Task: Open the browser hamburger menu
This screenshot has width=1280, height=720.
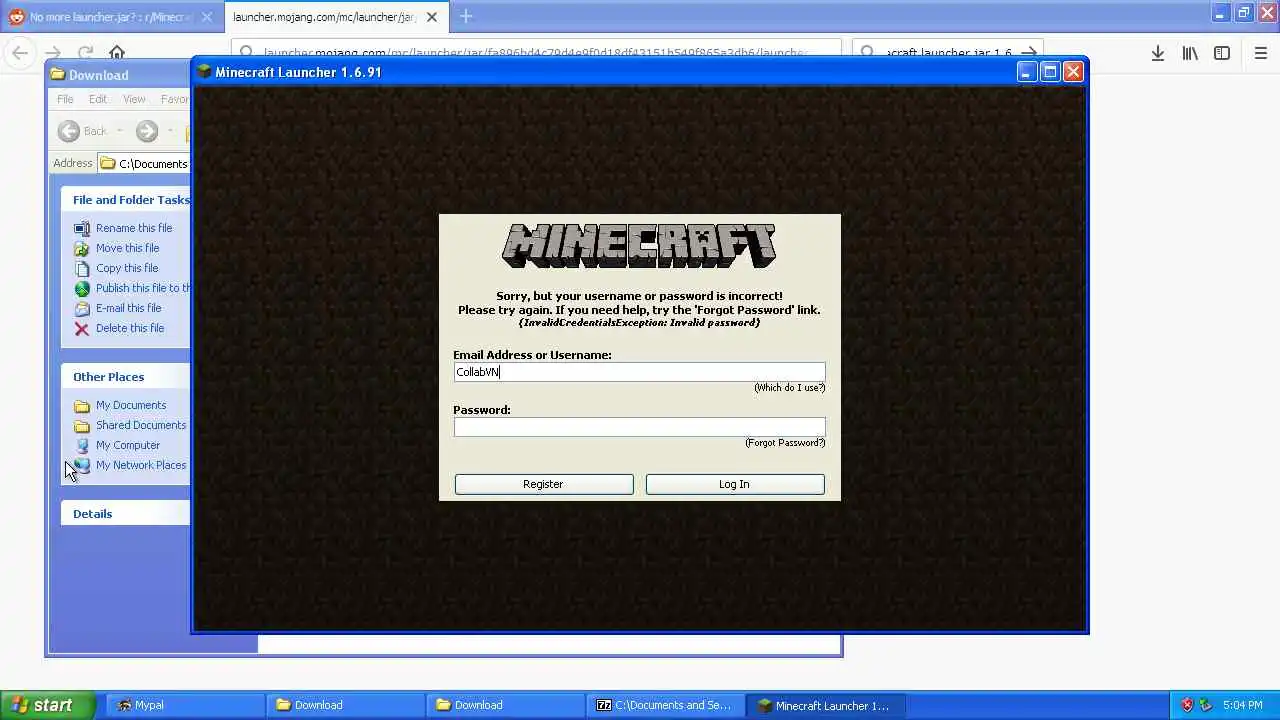Action: (1261, 54)
